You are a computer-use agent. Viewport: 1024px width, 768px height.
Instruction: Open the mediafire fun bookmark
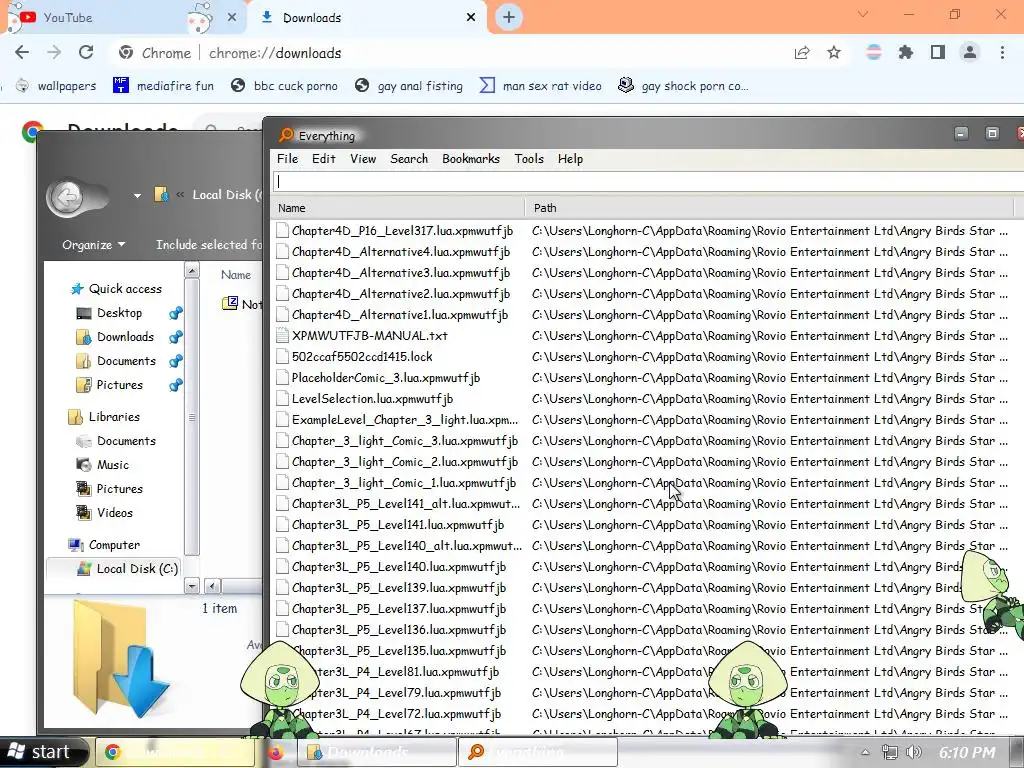point(163,86)
